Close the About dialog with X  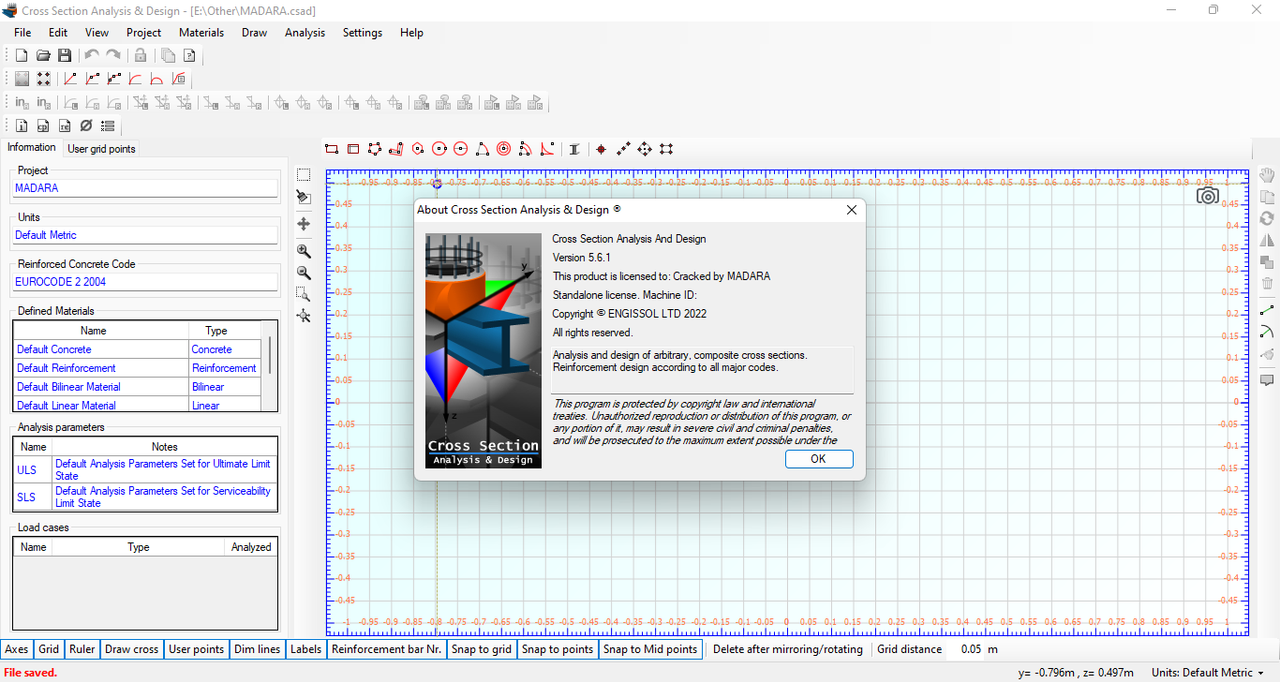tap(852, 210)
